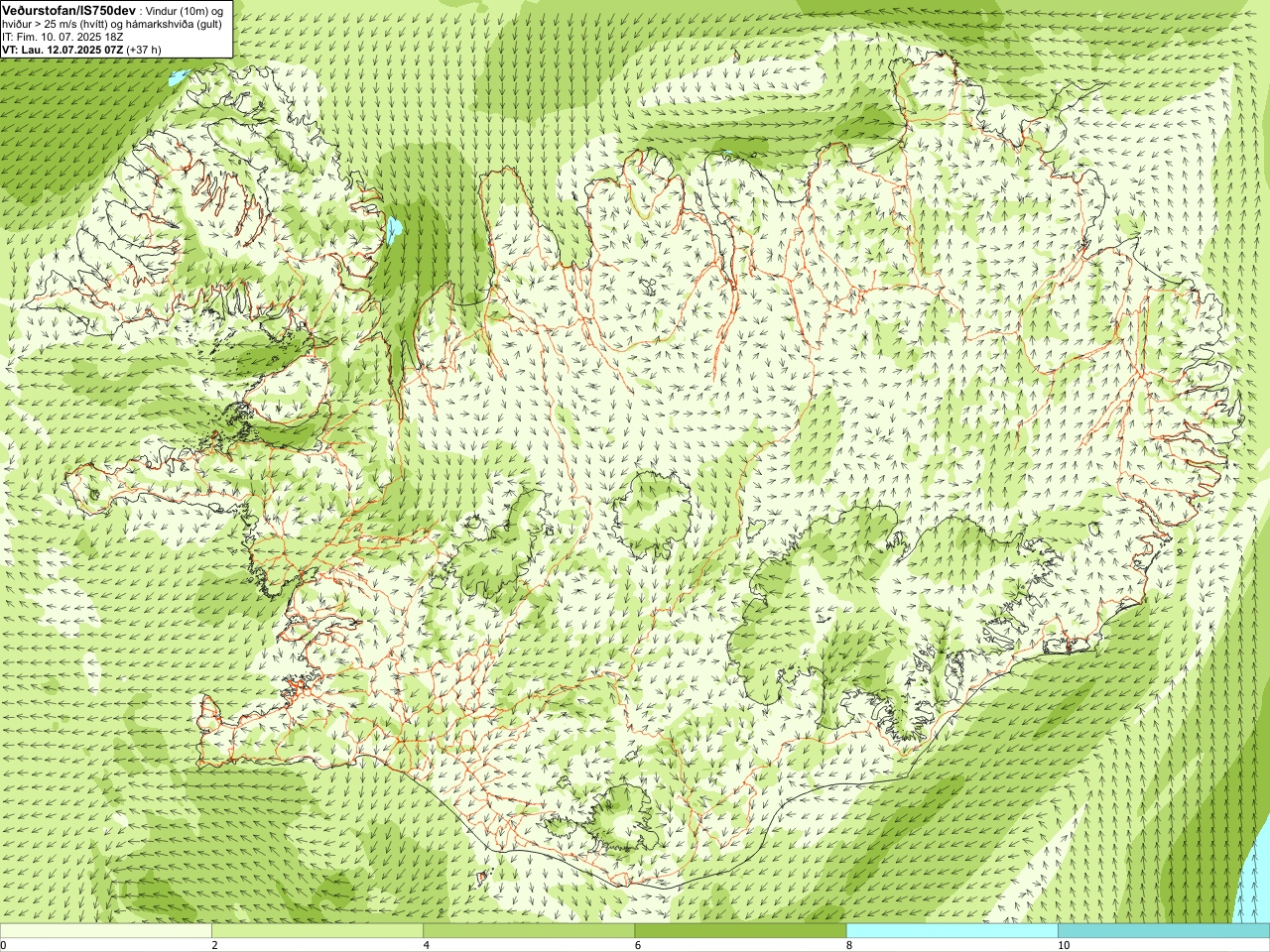Click the "8" tick label on color scale
Image resolution: width=1270 pixels, height=952 pixels.
(x=849, y=945)
